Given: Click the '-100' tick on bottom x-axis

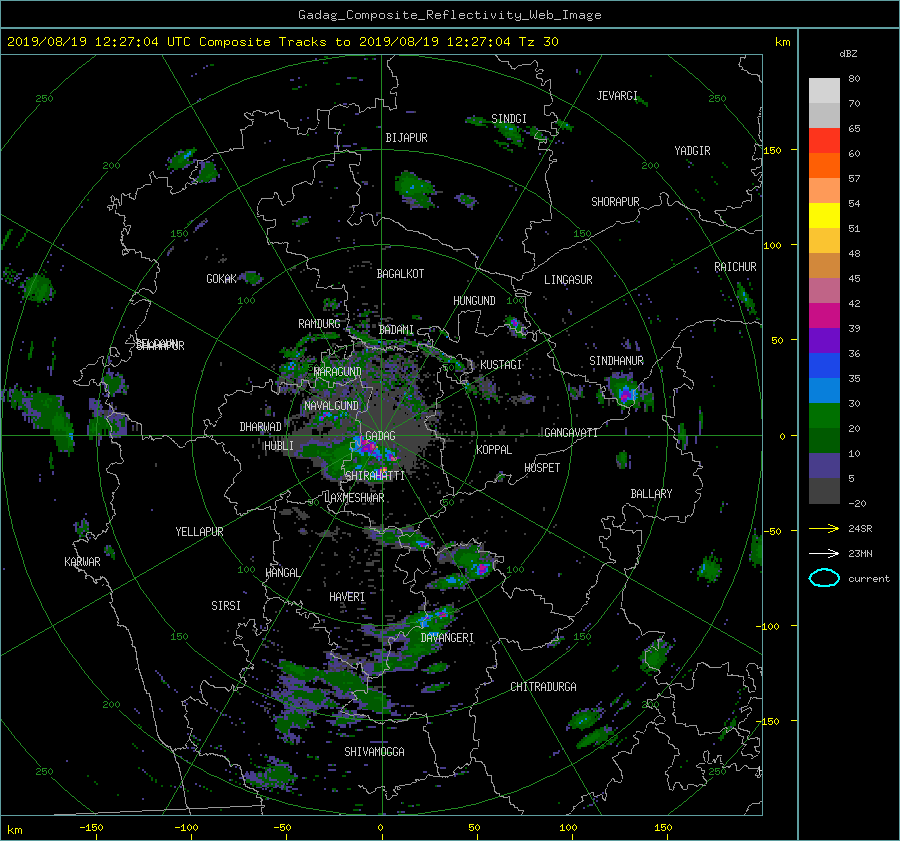Looking at the screenshot, I should pos(186,828).
